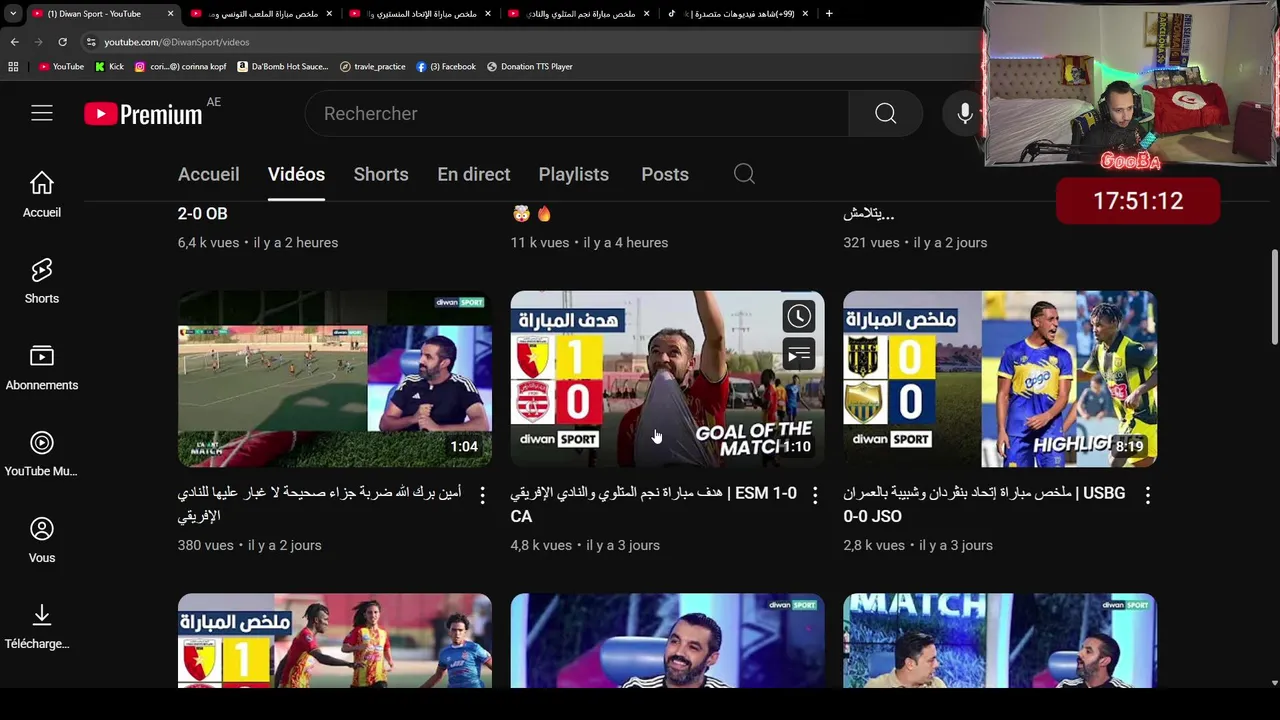Viewport: 1280px width, 720px height.
Task: Click the 4,8 k vues text
Action: coord(541,546)
